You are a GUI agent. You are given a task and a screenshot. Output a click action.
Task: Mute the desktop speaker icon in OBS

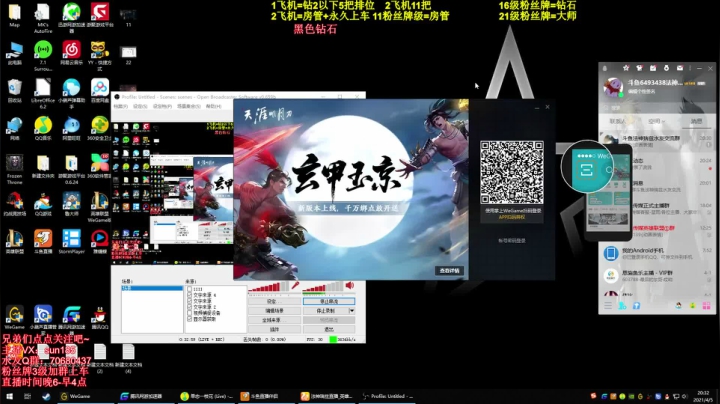[x=350, y=286]
